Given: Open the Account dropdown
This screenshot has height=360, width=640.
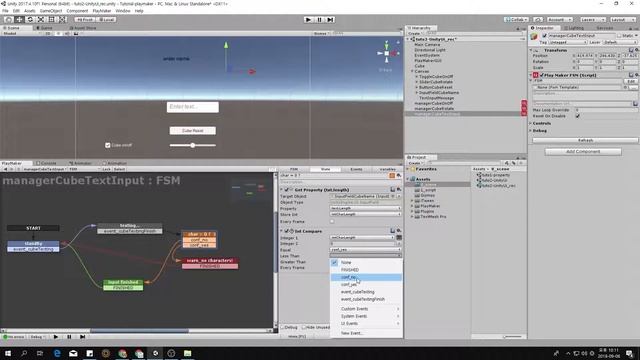Looking at the screenshot, I should 560,20.
